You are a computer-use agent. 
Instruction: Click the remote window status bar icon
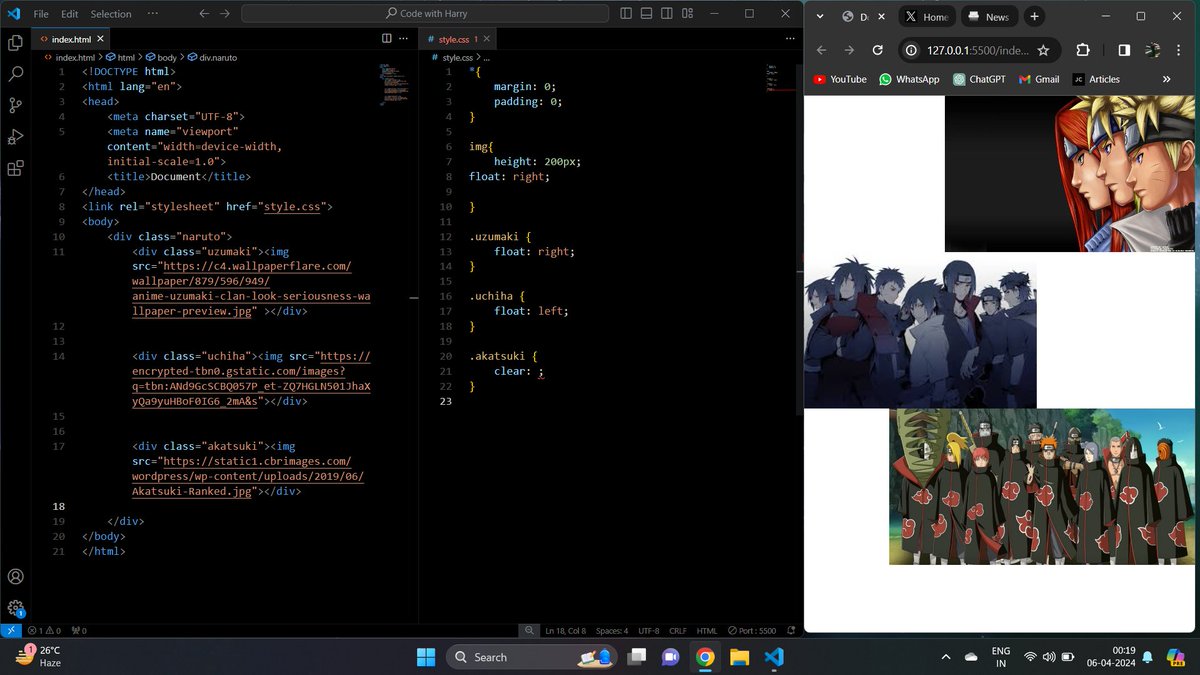pos(10,631)
